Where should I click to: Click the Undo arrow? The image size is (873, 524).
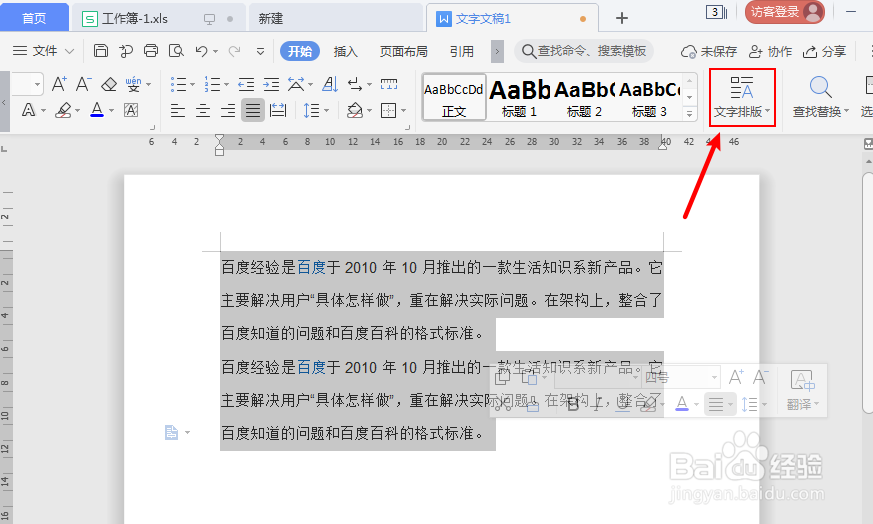[201, 51]
